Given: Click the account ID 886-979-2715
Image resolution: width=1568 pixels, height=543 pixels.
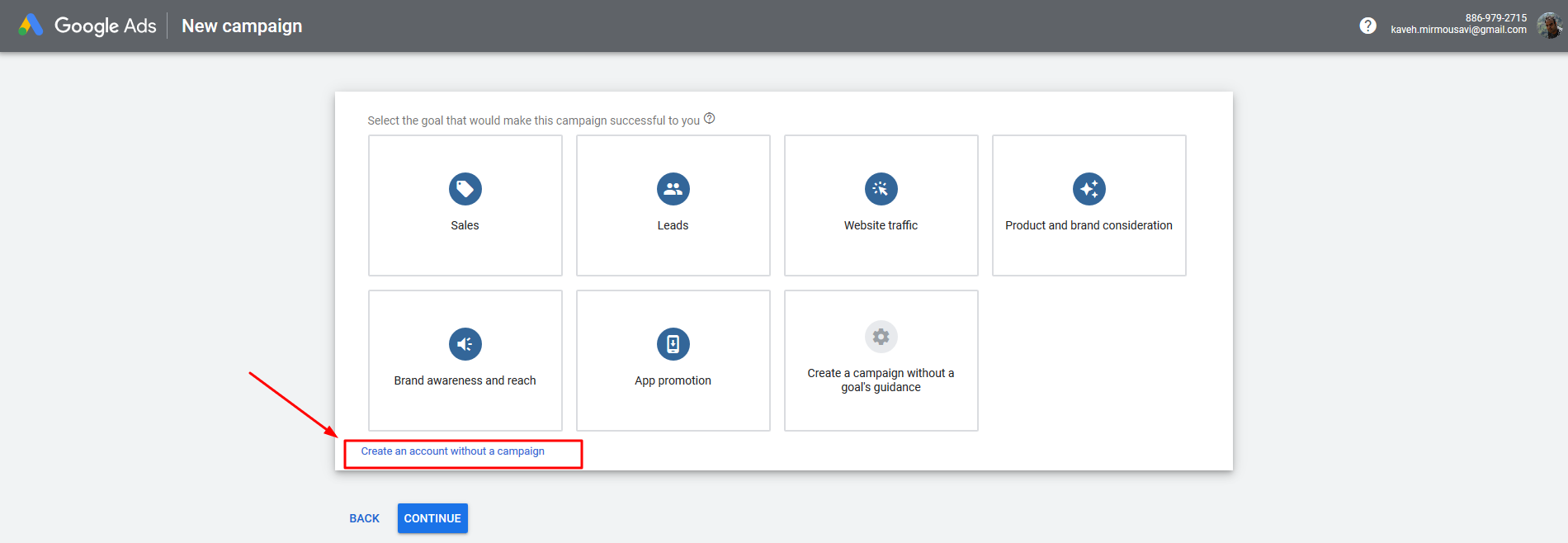Looking at the screenshot, I should pos(1496,17).
